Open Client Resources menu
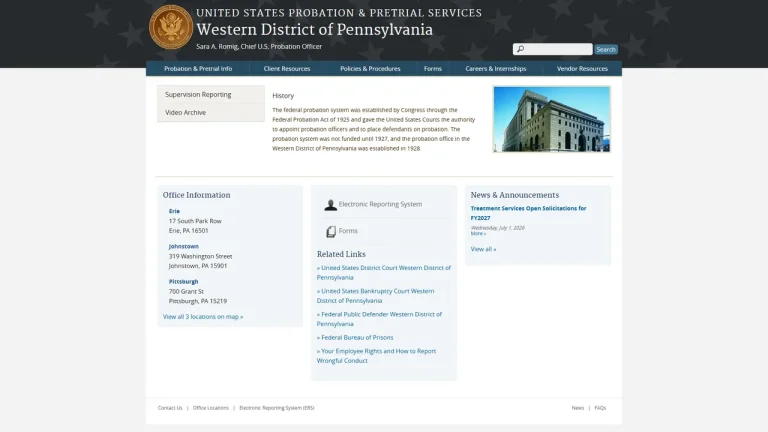Viewport: 768px width, 432px height. click(287, 69)
